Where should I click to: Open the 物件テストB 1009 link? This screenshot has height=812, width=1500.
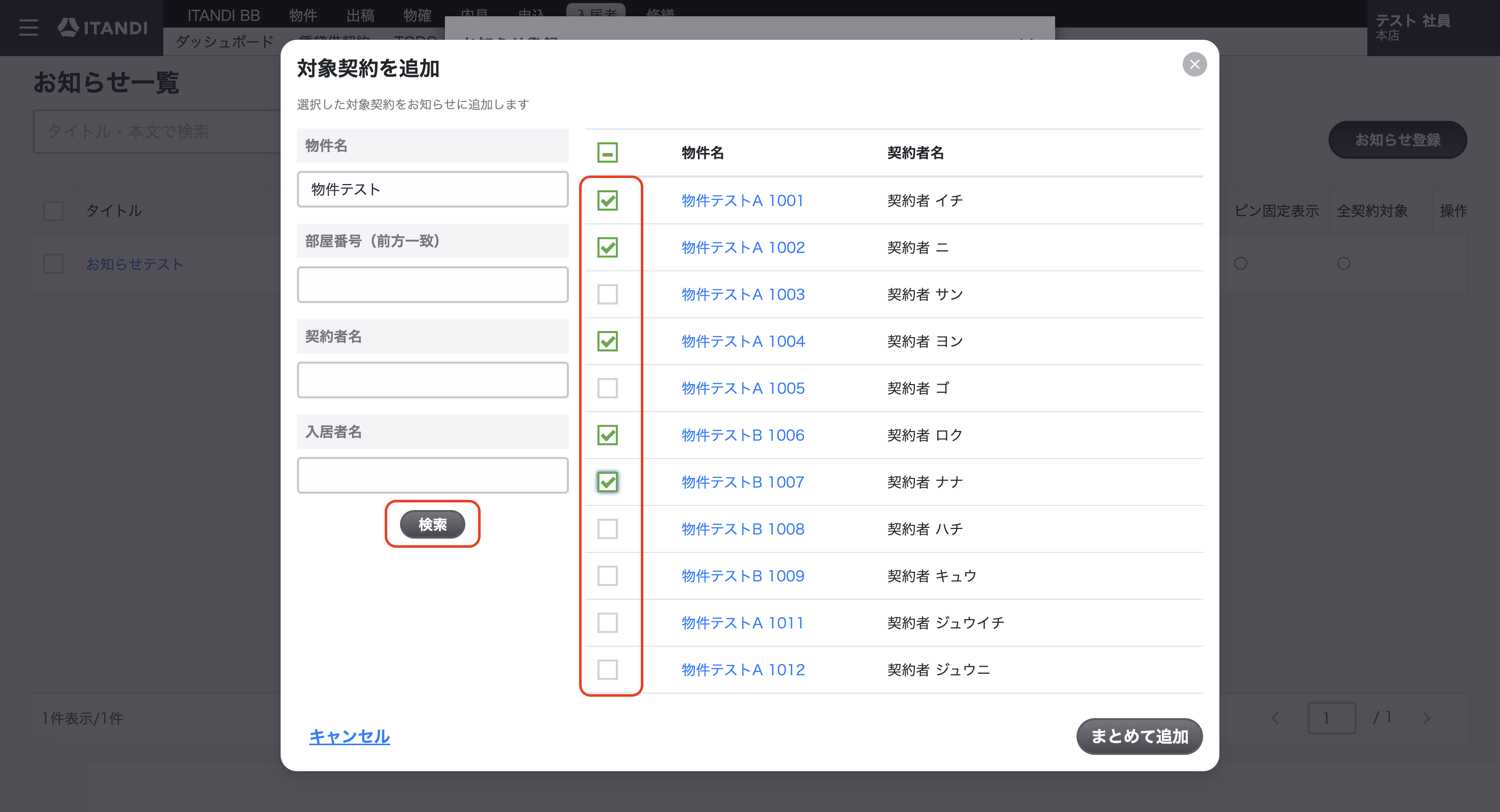point(743,576)
